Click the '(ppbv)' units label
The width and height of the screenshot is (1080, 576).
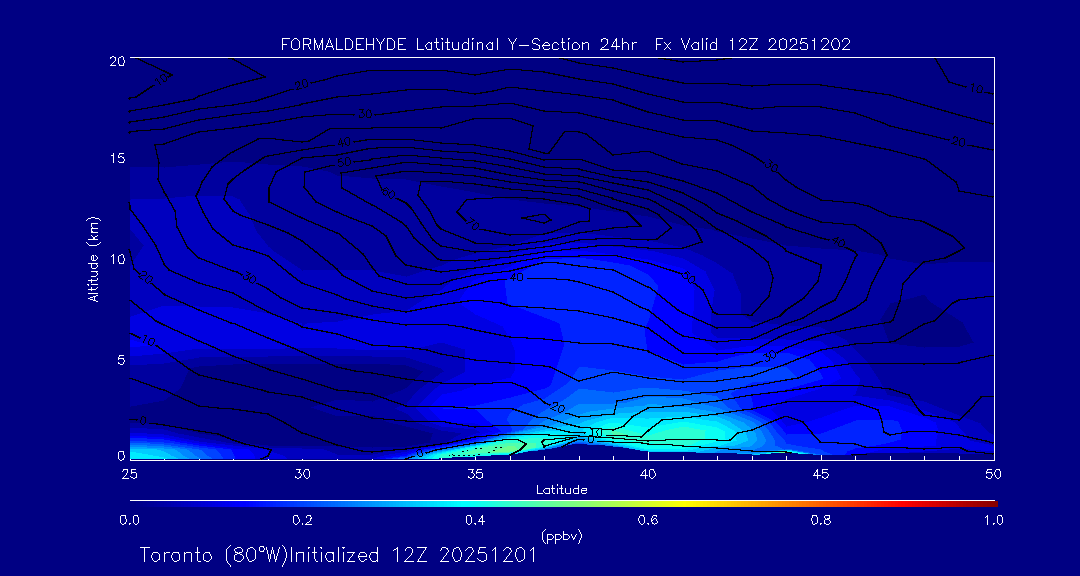[561, 535]
